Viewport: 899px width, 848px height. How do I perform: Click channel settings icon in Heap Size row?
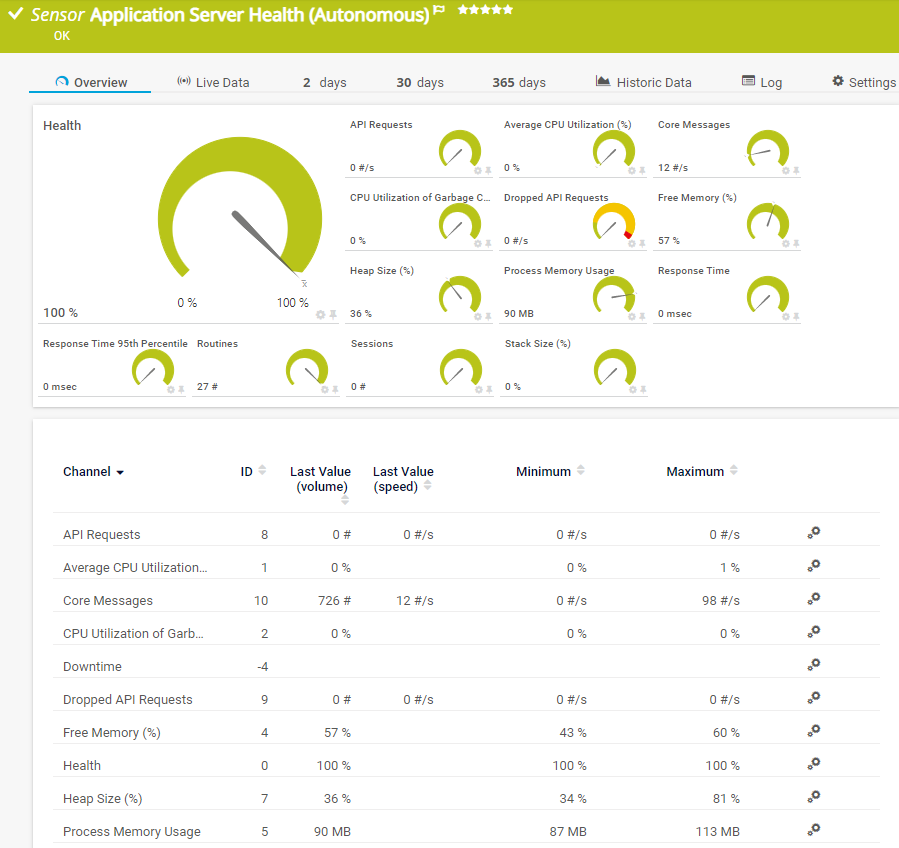(x=814, y=797)
